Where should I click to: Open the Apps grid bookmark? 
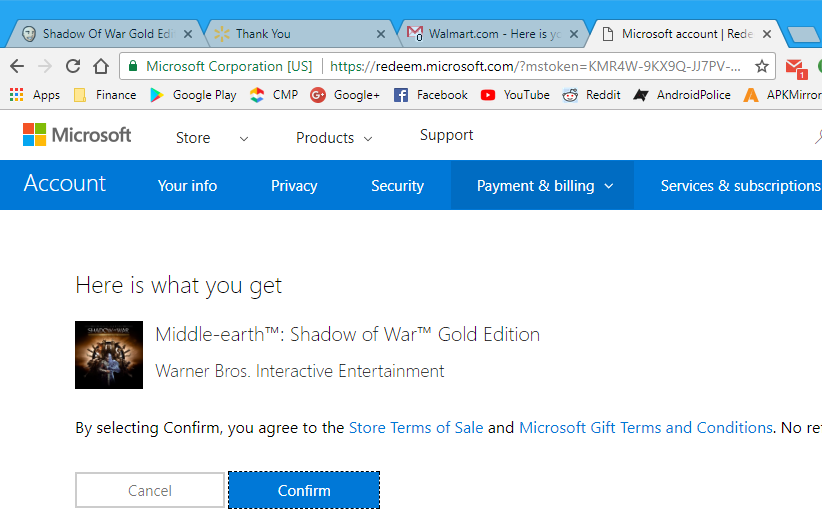(x=35, y=95)
